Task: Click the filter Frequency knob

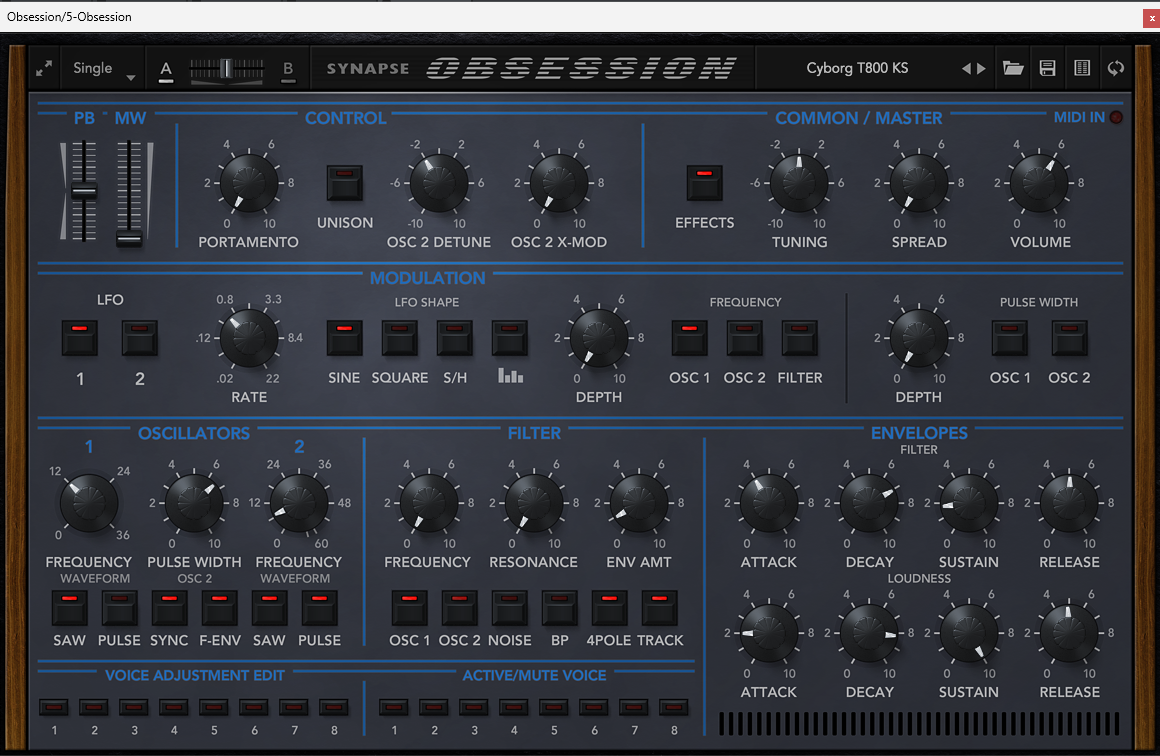Action: pos(428,503)
